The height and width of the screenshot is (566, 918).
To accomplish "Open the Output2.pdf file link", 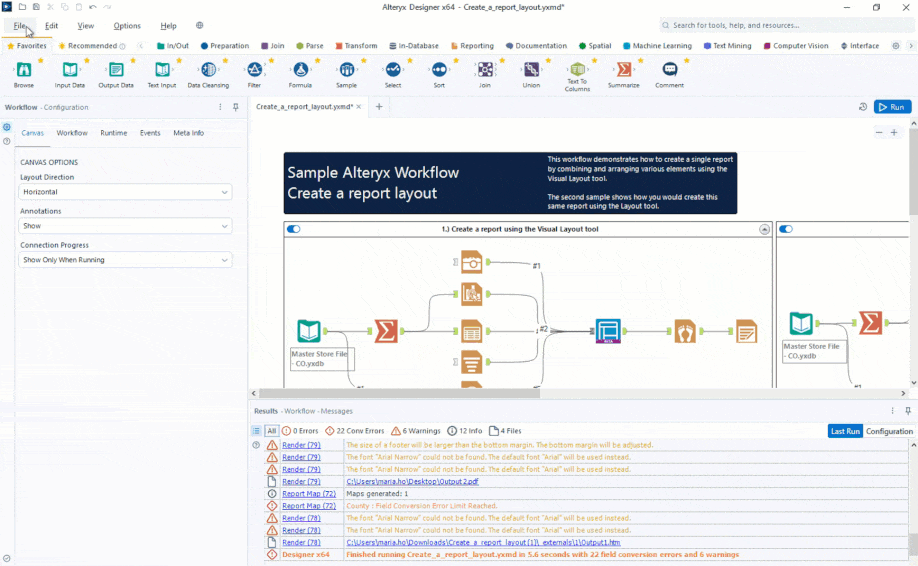I will (x=412, y=481).
